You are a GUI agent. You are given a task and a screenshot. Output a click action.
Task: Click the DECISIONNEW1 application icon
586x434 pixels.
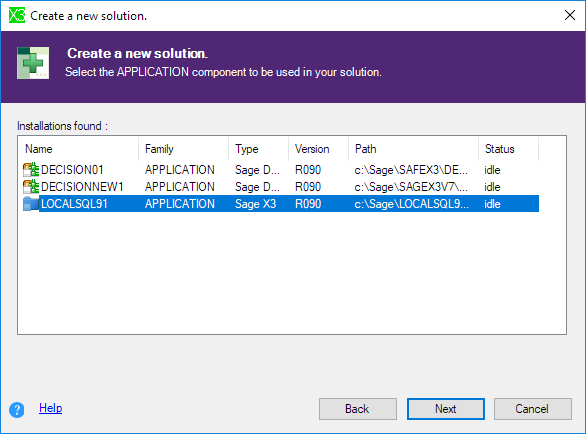[31, 187]
